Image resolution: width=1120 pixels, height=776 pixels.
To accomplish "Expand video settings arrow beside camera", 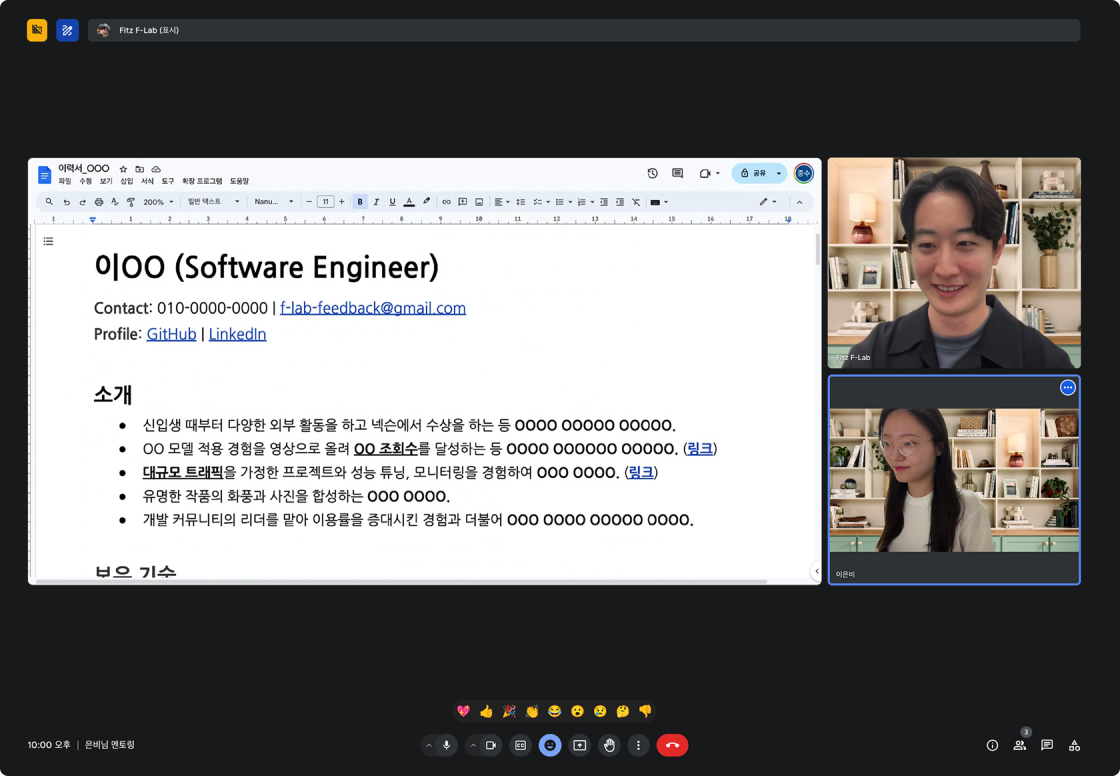I will 473,745.
